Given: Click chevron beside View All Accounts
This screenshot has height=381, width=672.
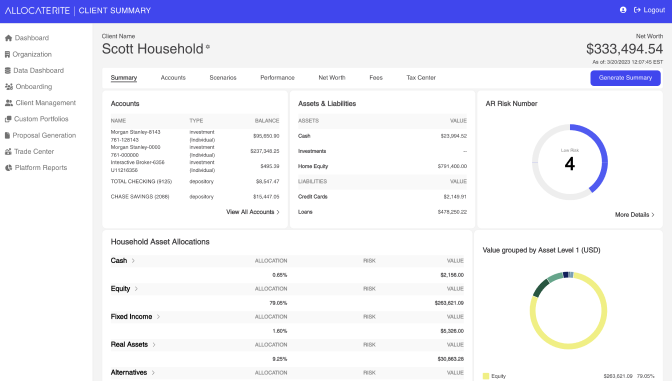Looking at the screenshot, I should pos(278,212).
